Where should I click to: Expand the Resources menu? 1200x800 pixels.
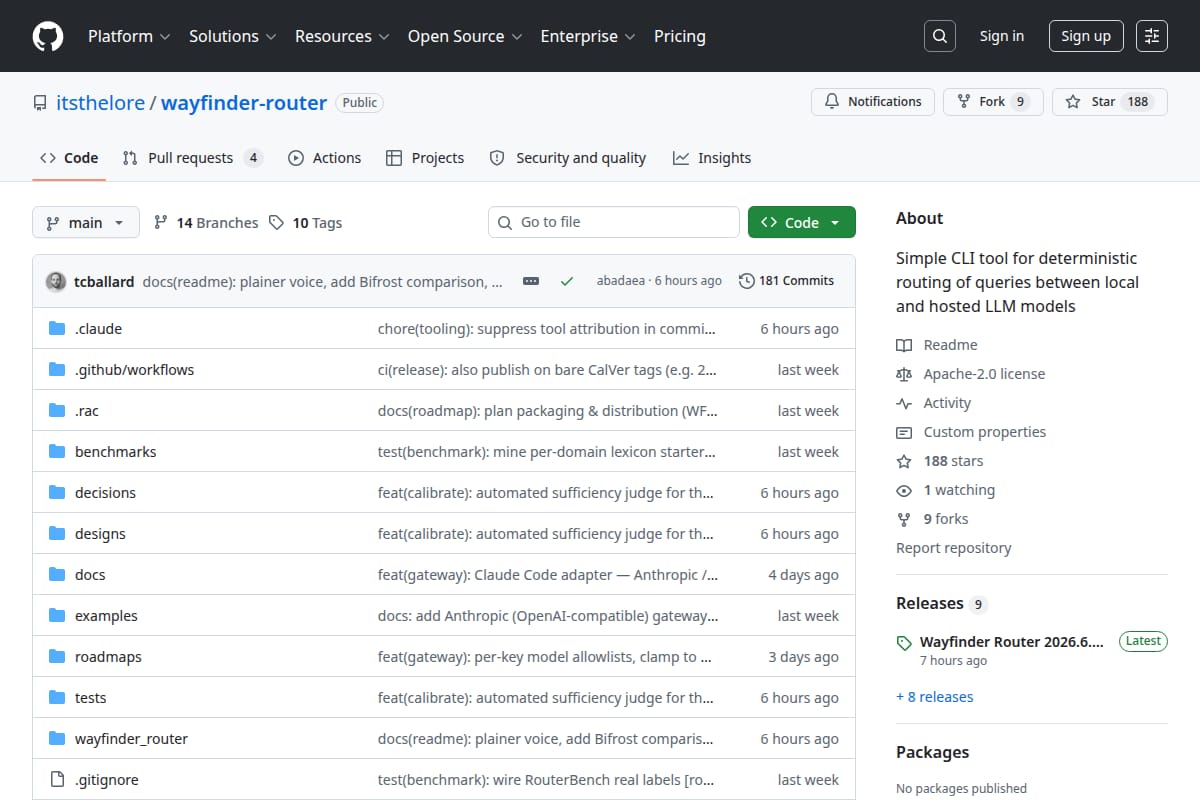point(341,36)
